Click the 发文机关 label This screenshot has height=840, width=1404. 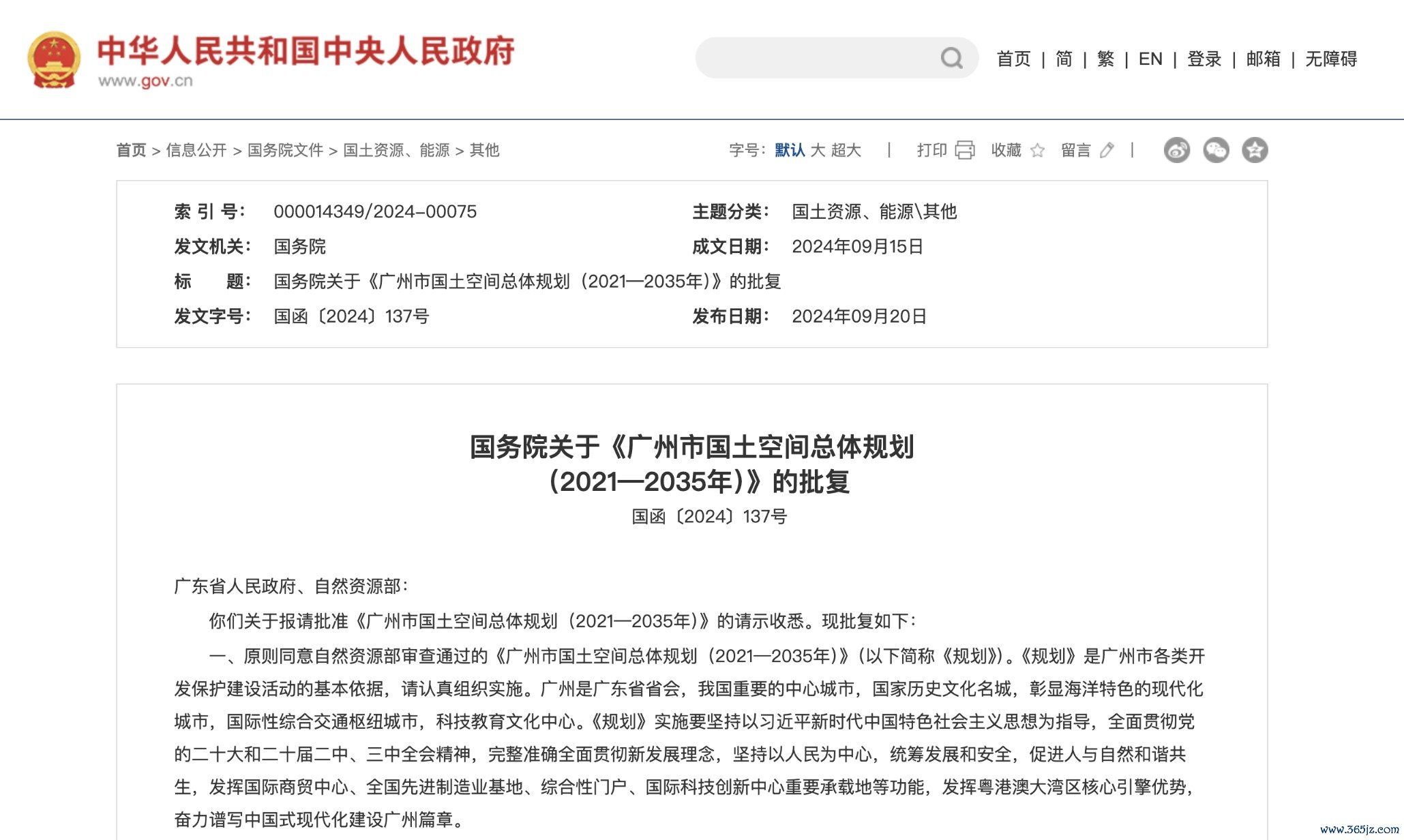click(x=213, y=246)
